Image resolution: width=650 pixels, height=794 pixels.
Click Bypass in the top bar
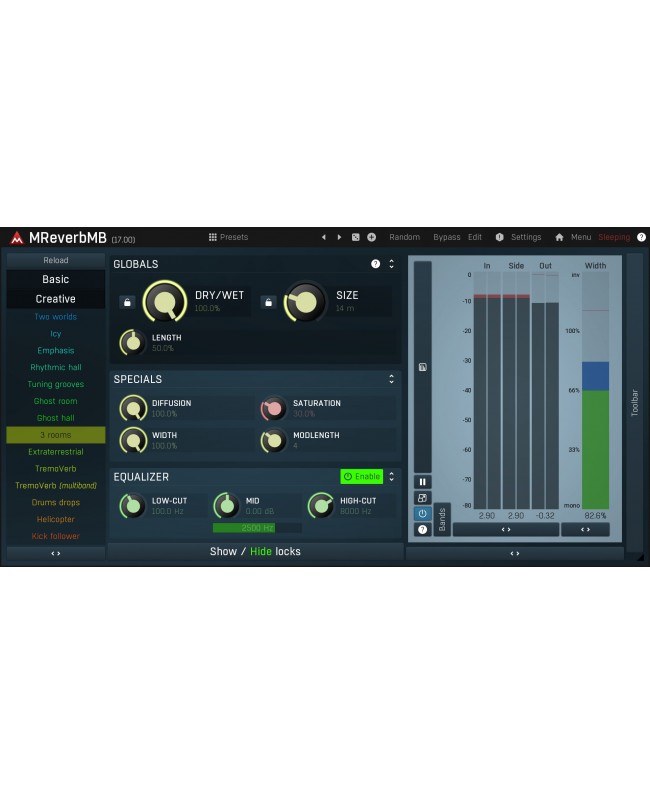tap(446, 237)
